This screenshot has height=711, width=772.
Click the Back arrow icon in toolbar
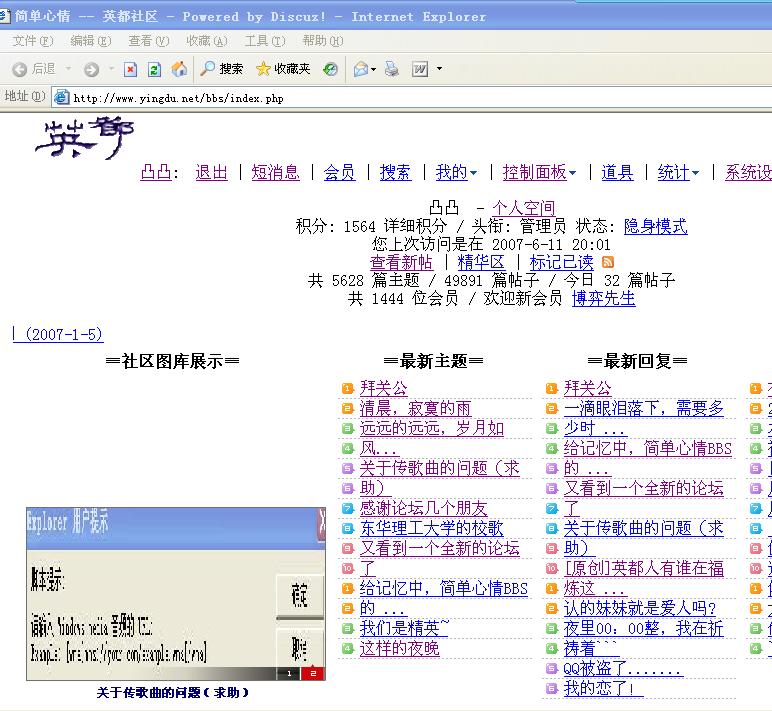[x=19, y=69]
